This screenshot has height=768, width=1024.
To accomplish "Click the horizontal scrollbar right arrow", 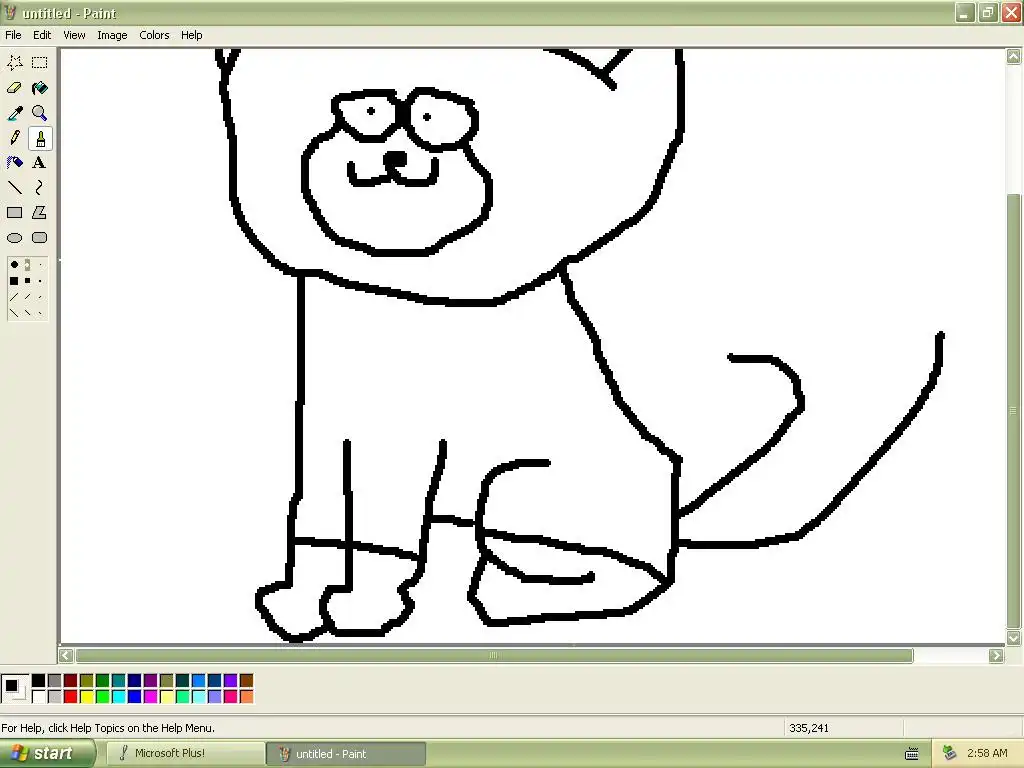I will tap(996, 655).
